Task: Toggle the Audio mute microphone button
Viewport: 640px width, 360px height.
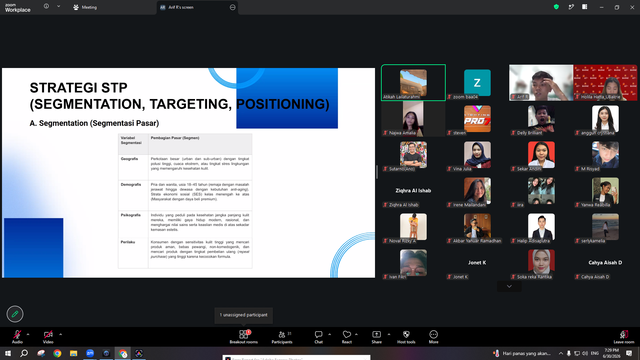Action: tap(17, 337)
